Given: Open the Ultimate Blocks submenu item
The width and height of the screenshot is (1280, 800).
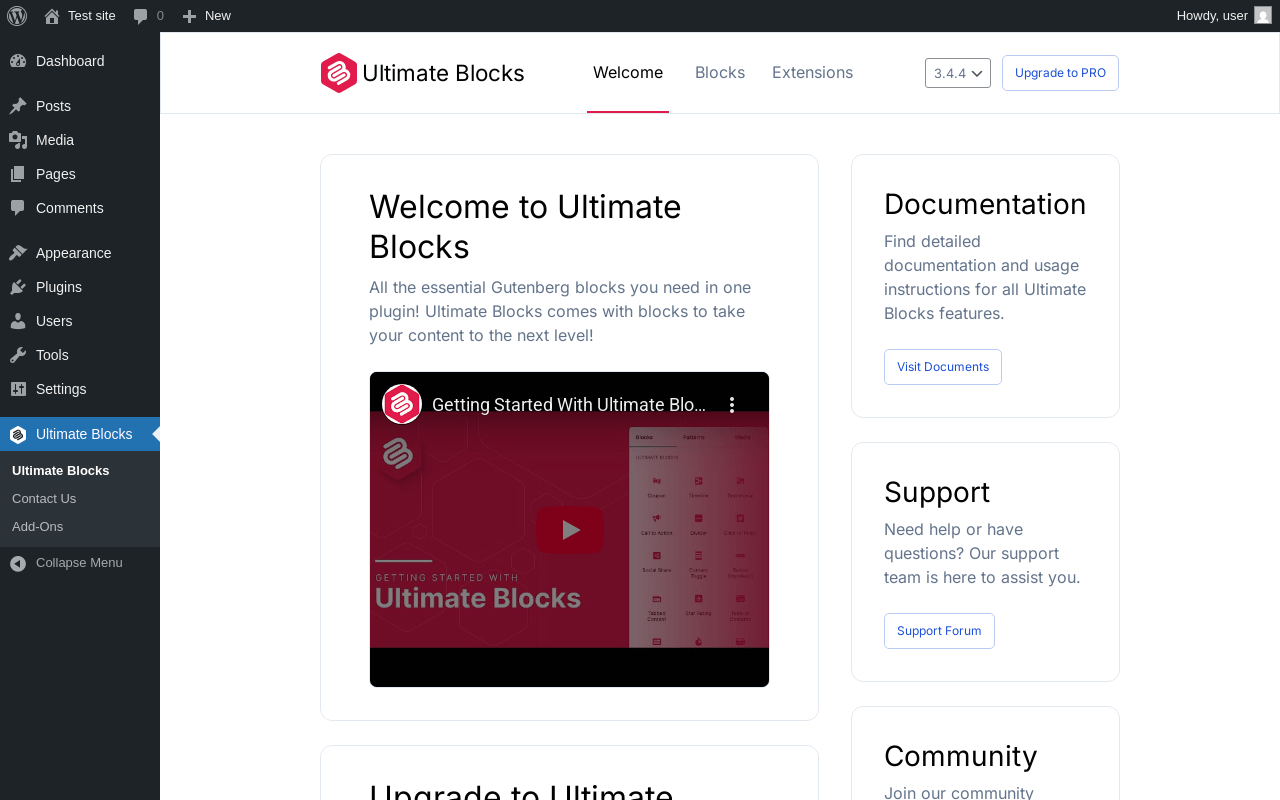Looking at the screenshot, I should coord(61,470).
